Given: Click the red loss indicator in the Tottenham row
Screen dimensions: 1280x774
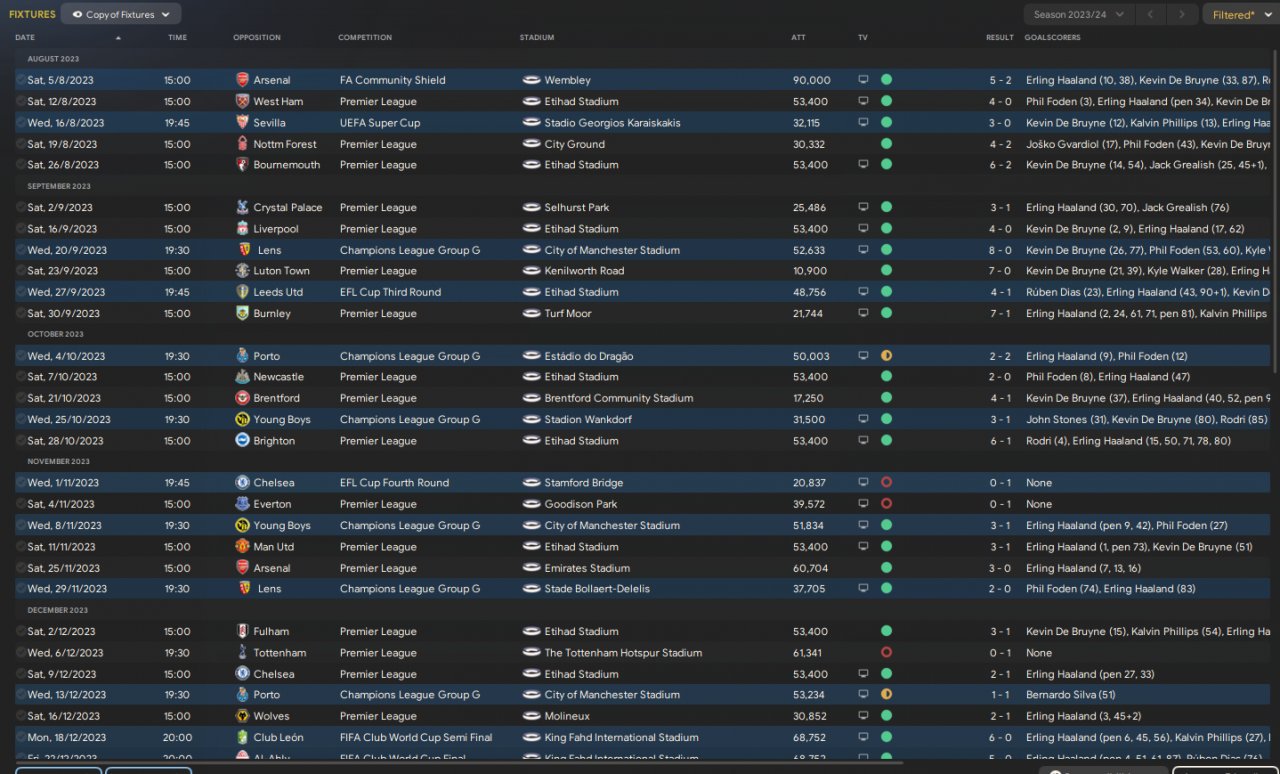Looking at the screenshot, I should (886, 653).
